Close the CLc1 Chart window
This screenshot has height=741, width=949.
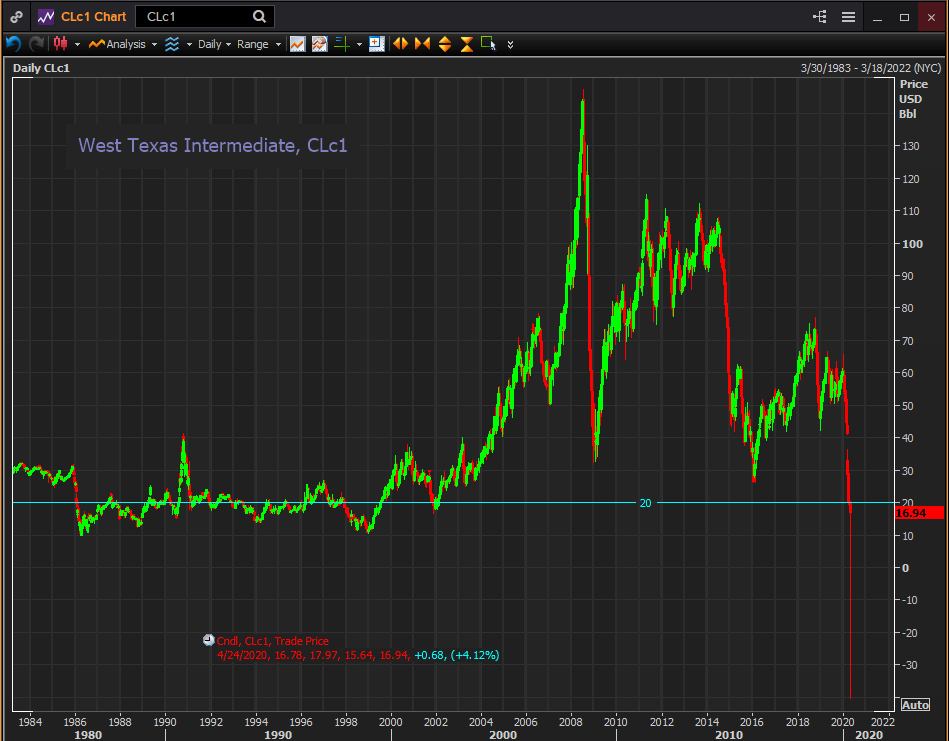(x=931, y=18)
